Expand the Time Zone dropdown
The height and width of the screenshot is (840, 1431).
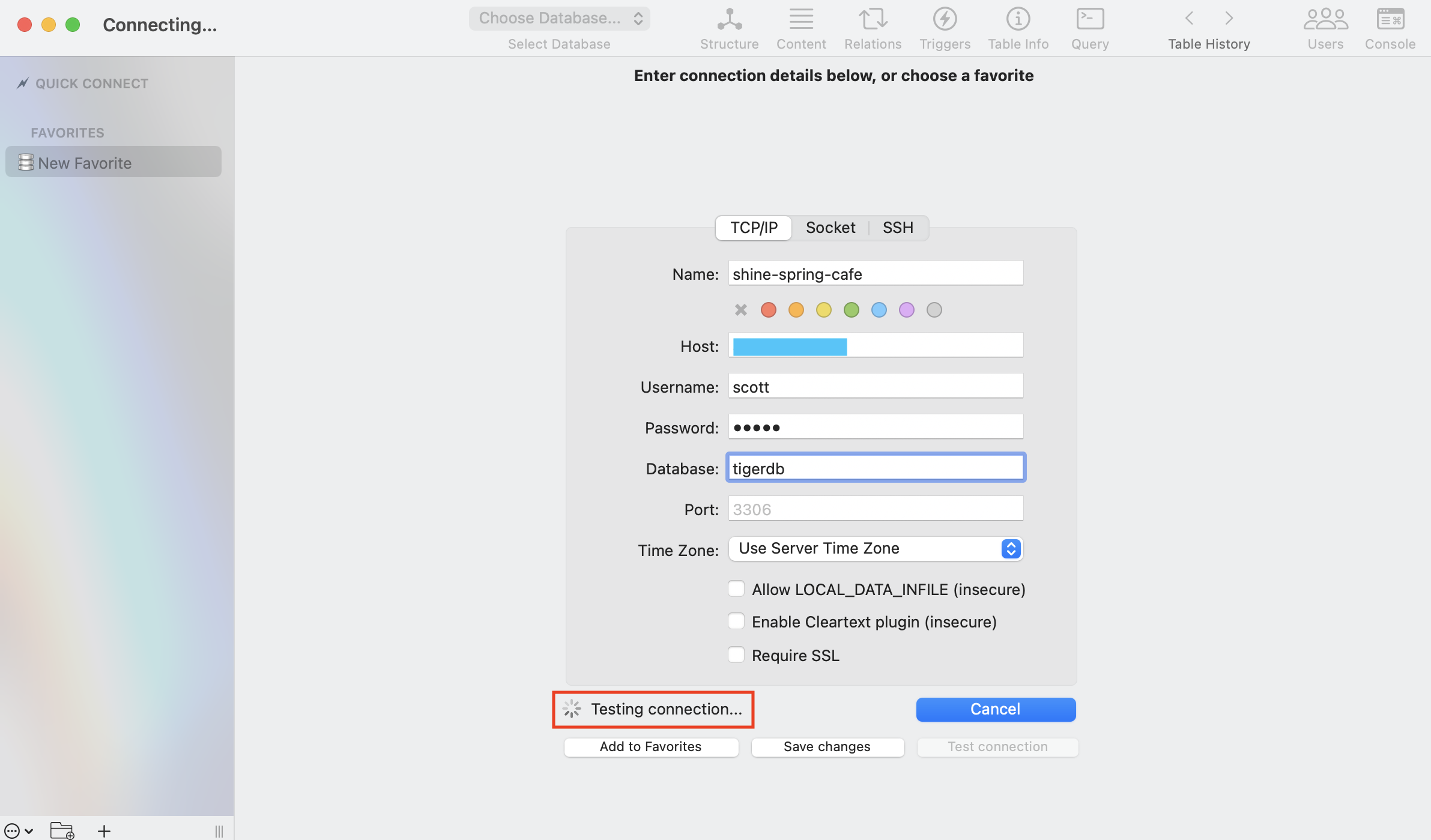[x=876, y=549]
